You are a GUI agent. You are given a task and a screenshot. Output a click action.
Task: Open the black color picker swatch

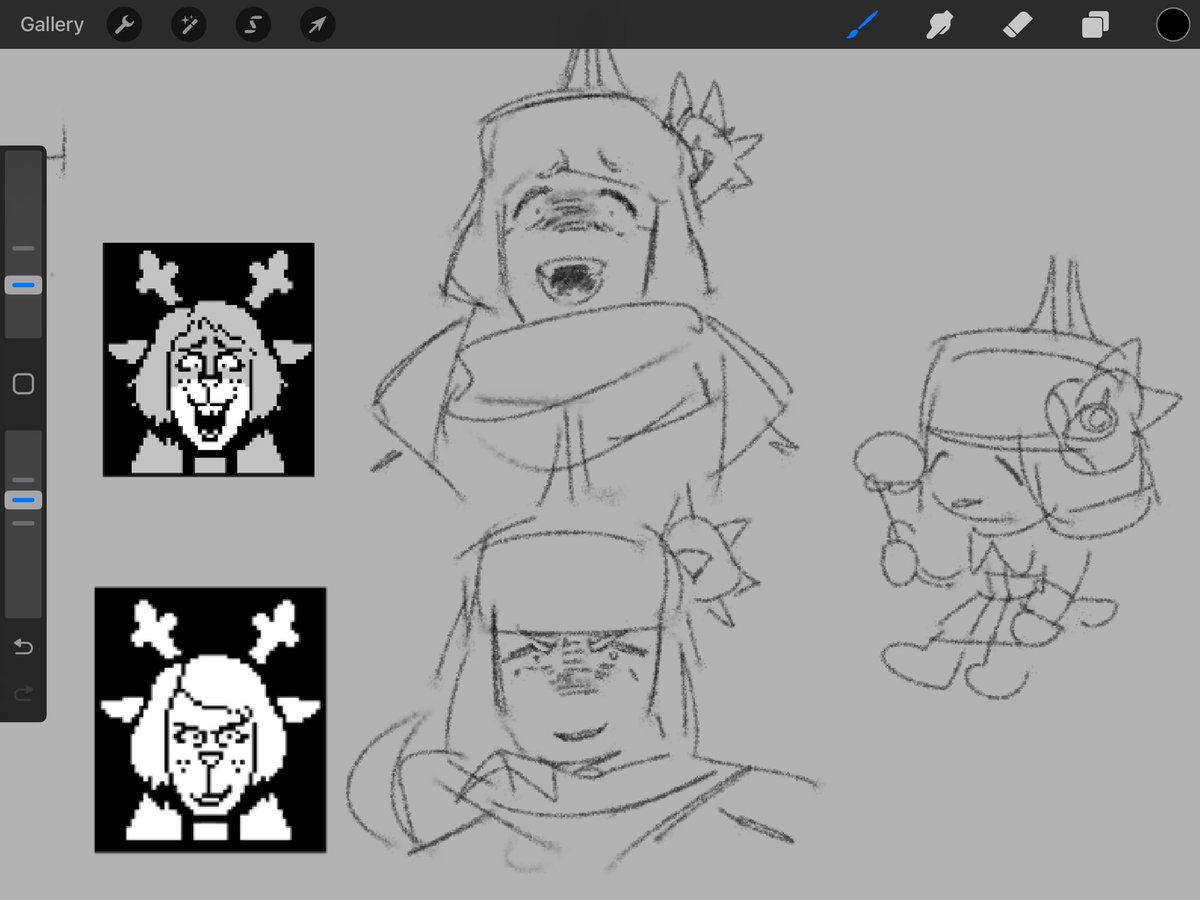1173,25
